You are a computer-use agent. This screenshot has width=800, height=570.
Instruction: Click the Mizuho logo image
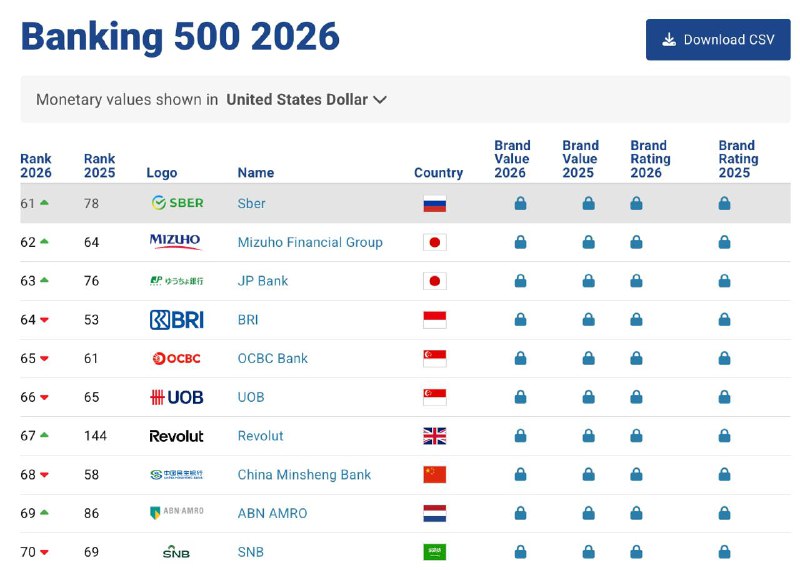tap(175, 242)
